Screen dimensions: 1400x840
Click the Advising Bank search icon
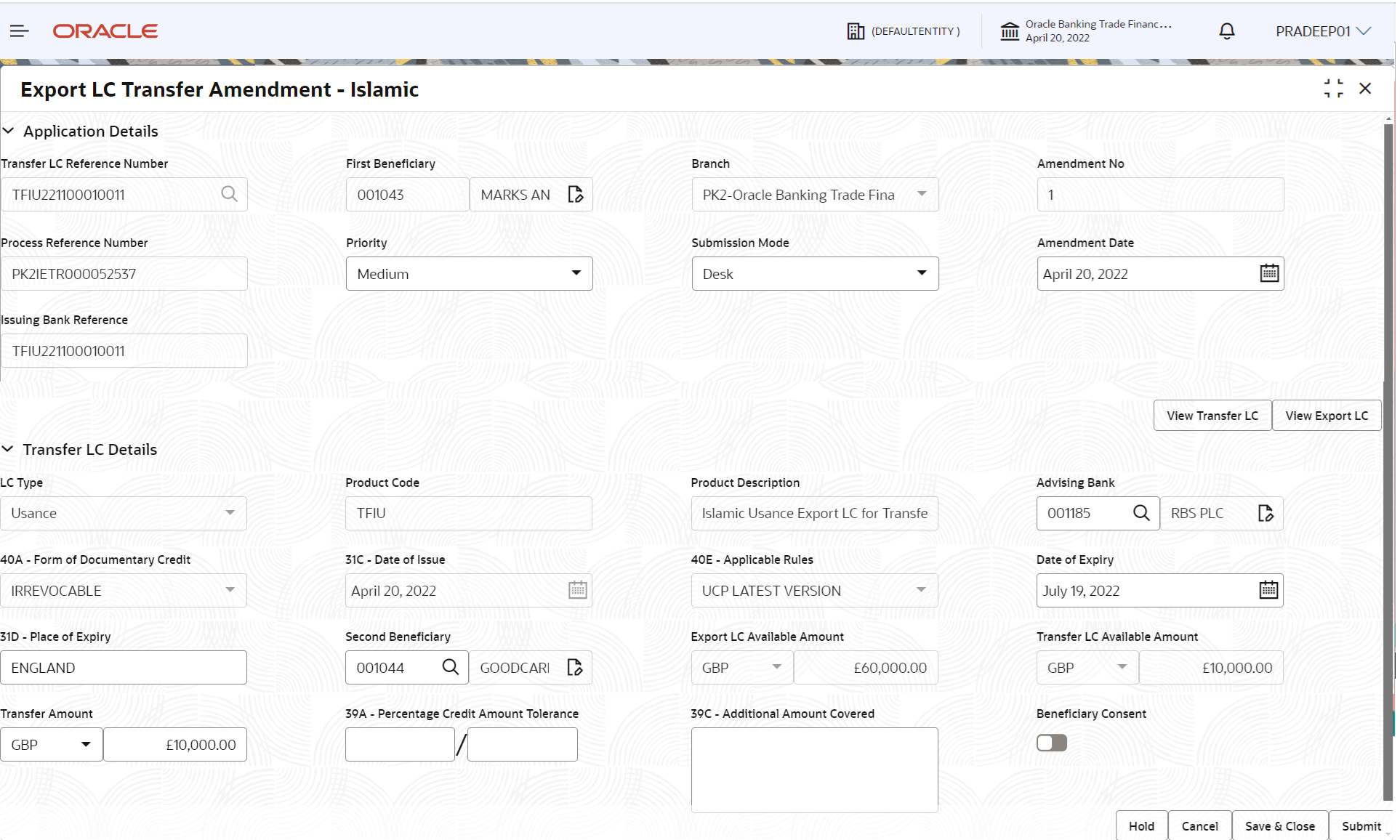[x=1141, y=513]
